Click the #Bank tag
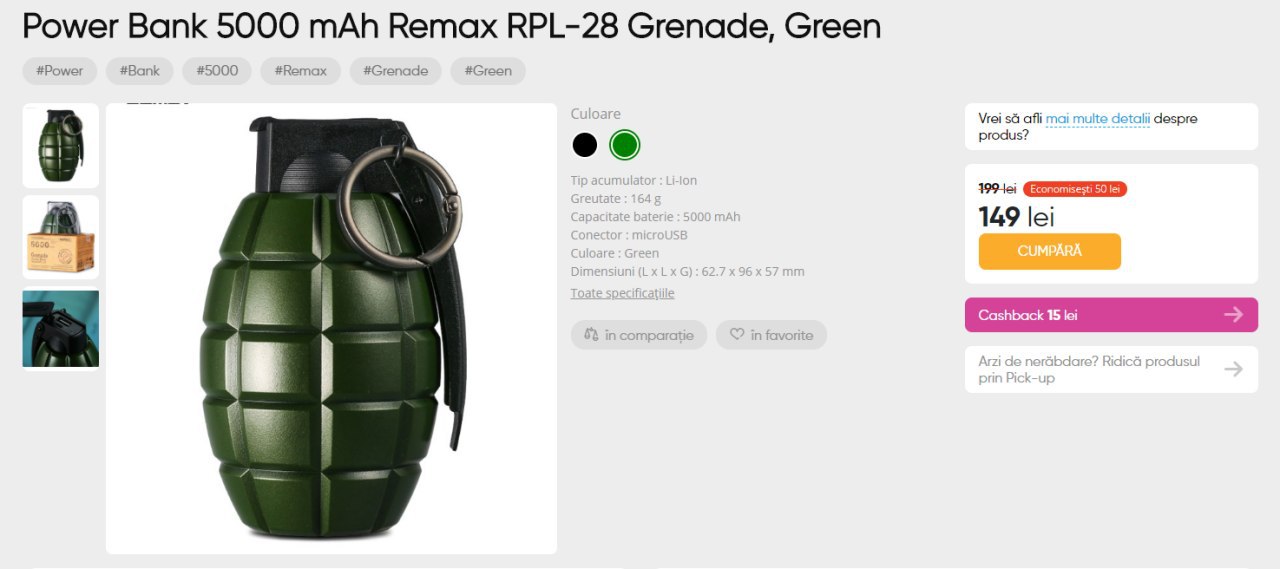1280x569 pixels. pyautogui.click(x=140, y=71)
